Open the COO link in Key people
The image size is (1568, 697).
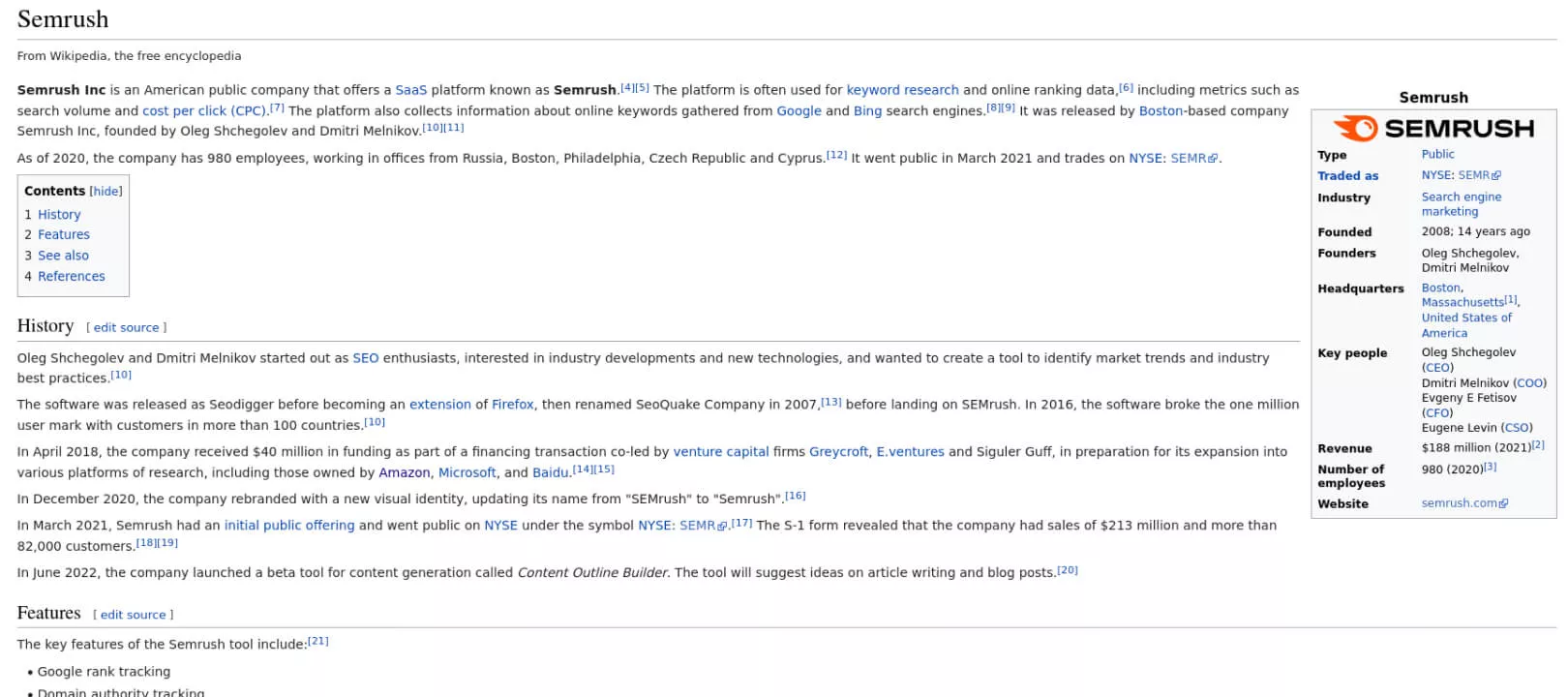(x=1529, y=383)
